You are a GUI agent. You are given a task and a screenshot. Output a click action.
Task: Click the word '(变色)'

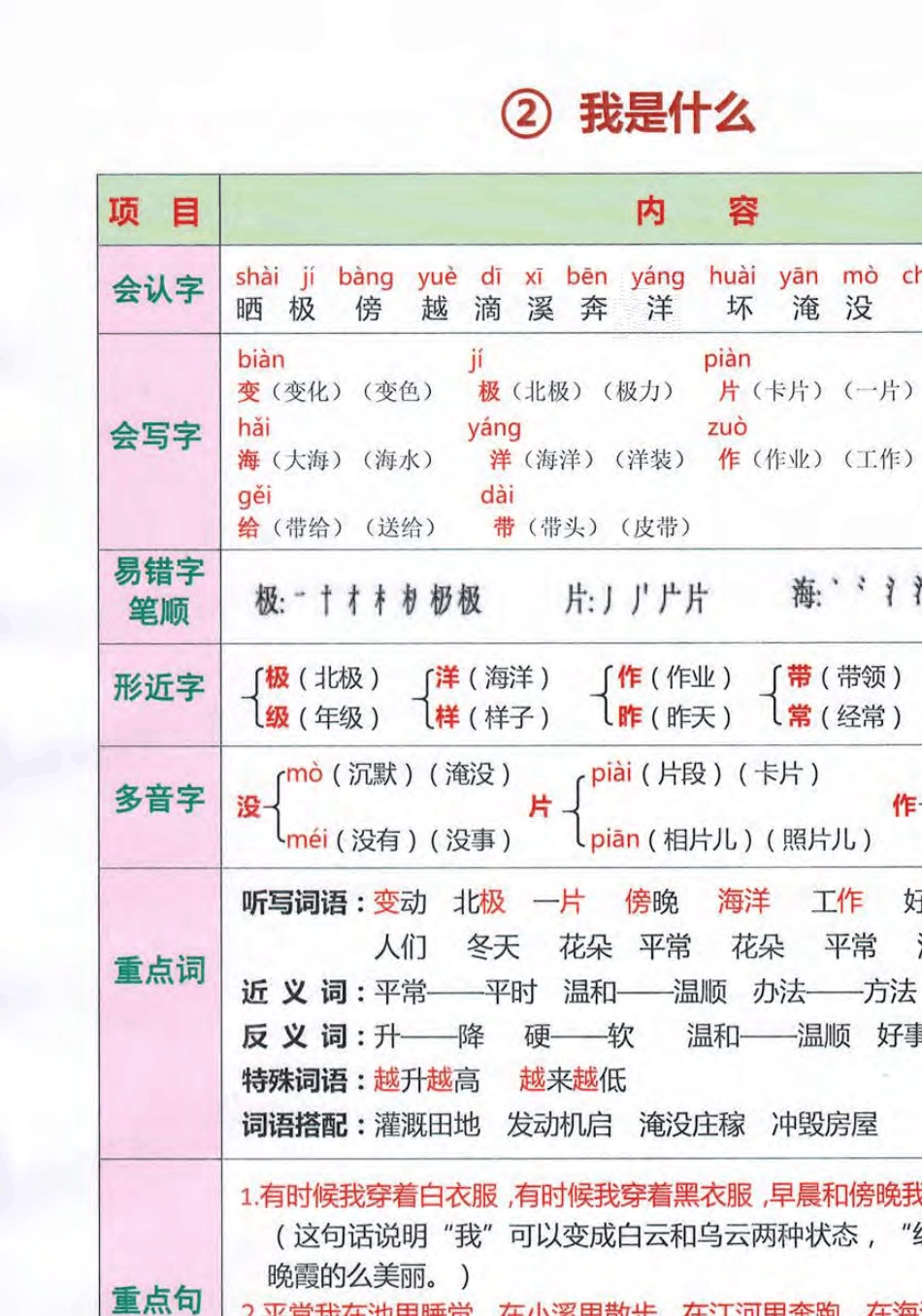[x=397, y=392]
